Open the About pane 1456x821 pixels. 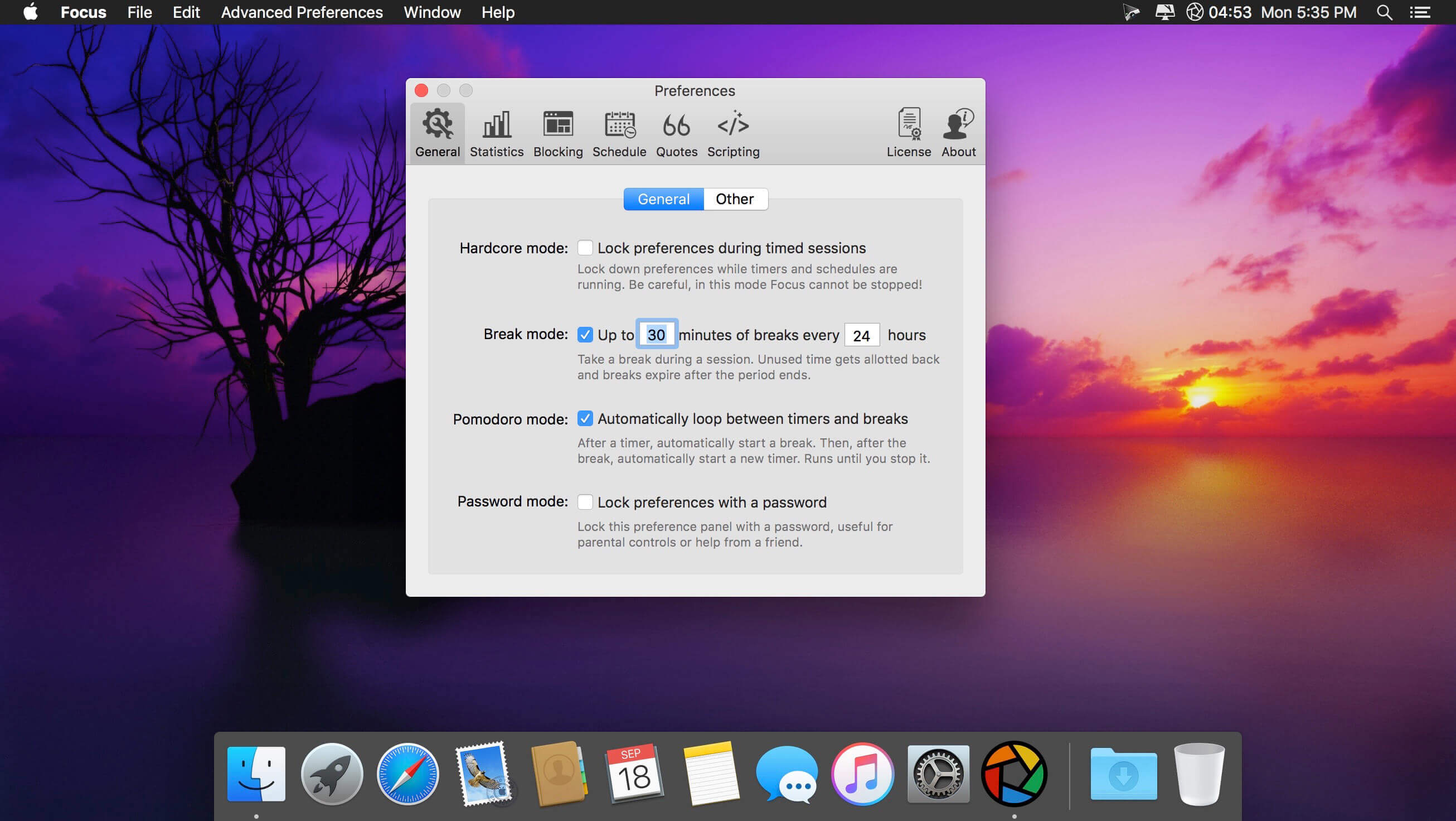coord(958,133)
